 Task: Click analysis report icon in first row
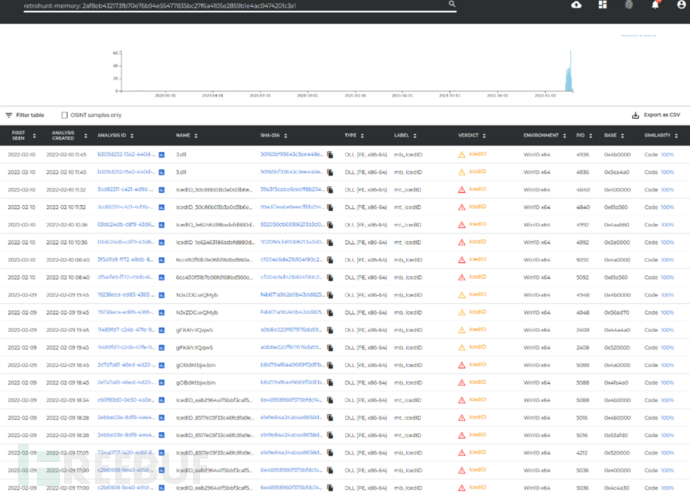(x=160, y=155)
